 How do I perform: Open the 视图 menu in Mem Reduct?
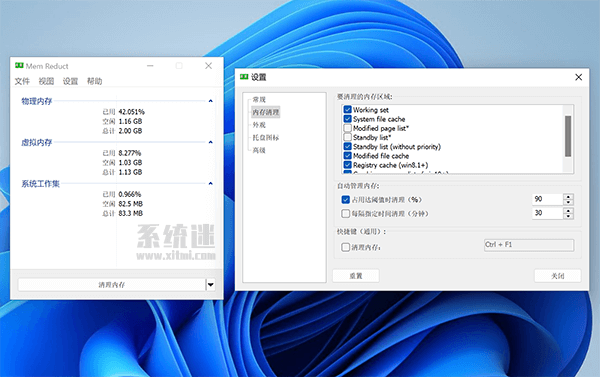[x=46, y=81]
